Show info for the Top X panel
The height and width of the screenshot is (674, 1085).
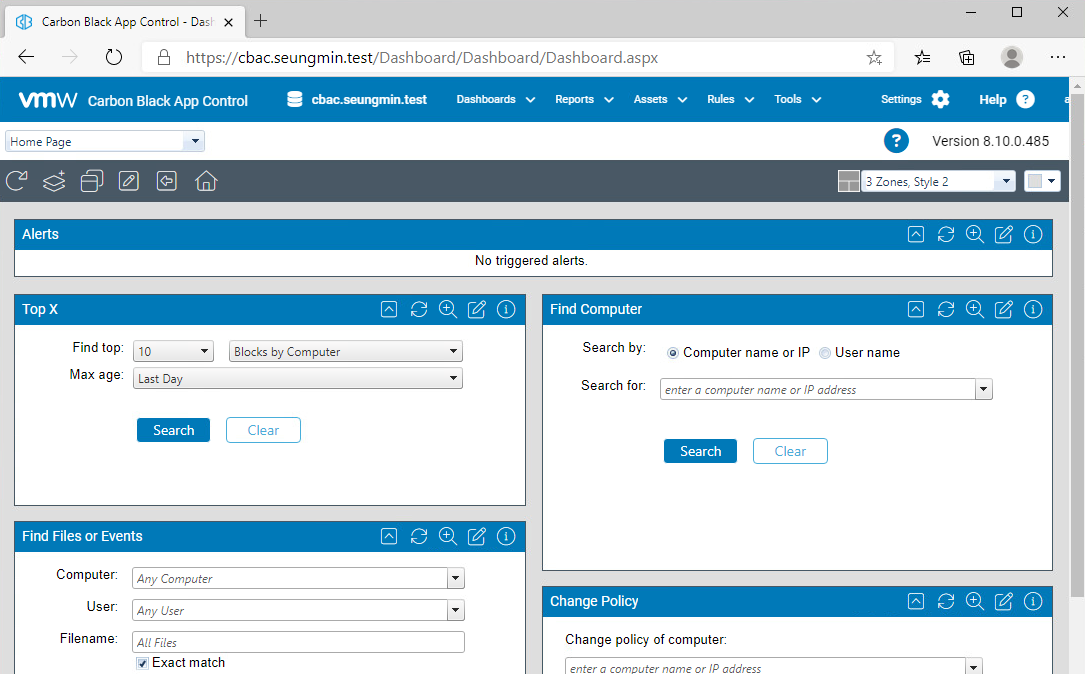(x=506, y=309)
